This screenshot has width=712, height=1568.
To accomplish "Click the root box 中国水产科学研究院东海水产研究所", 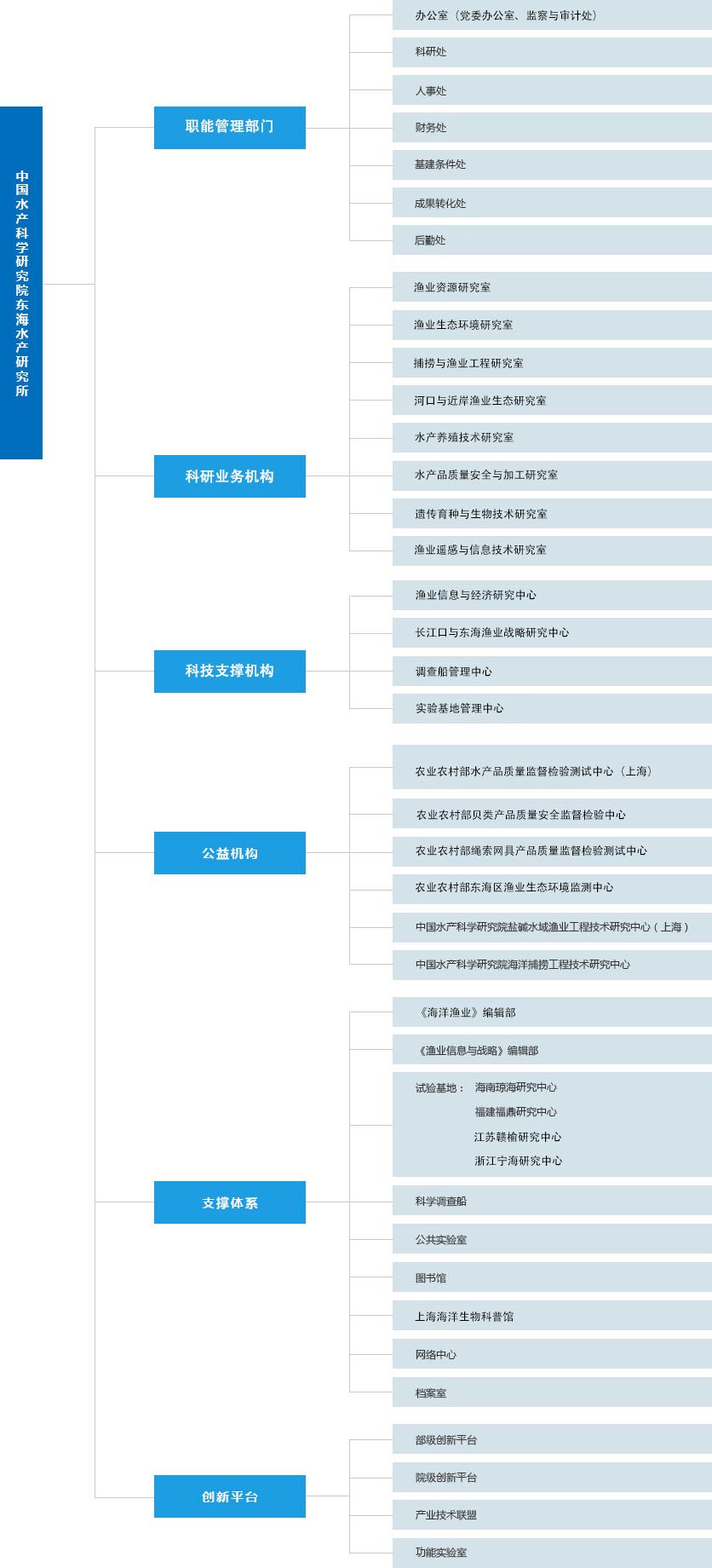I will coord(21,283).
